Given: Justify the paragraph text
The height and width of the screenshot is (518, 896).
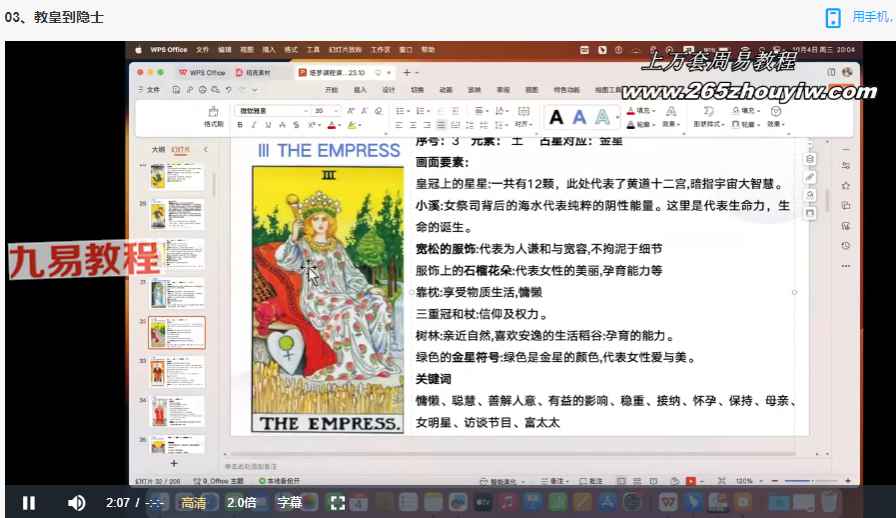Looking at the screenshot, I should tap(441, 125).
